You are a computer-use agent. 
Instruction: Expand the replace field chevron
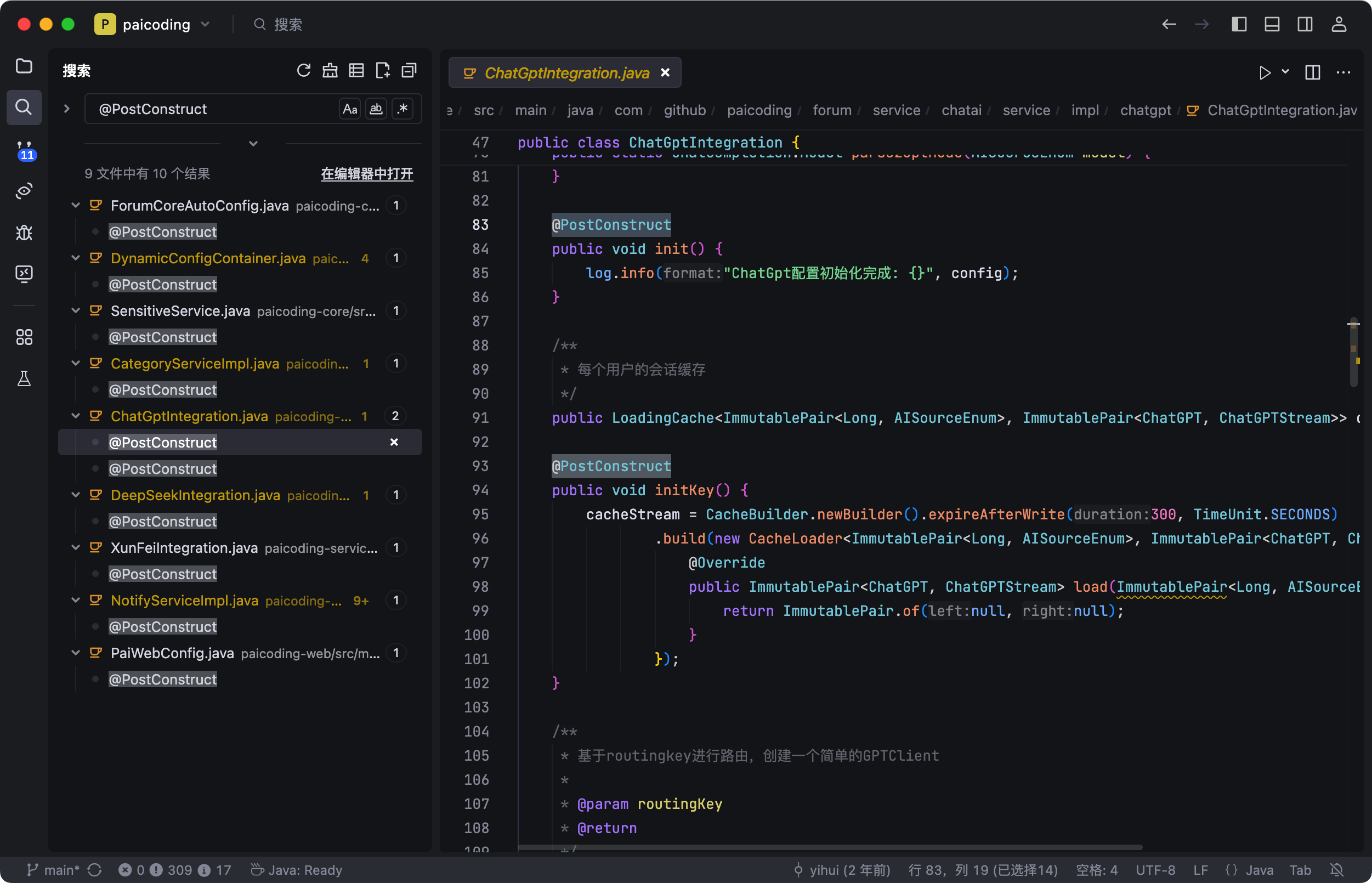pos(66,109)
